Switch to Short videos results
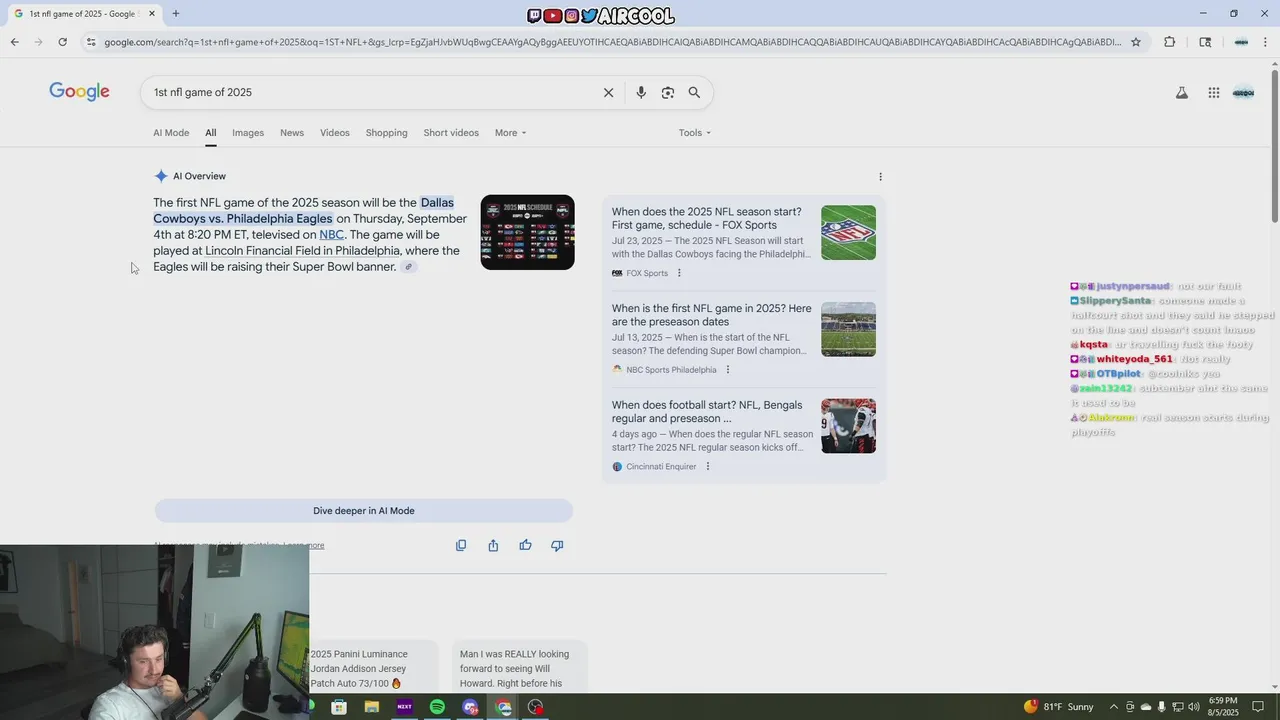This screenshot has width=1280, height=720. [x=451, y=133]
